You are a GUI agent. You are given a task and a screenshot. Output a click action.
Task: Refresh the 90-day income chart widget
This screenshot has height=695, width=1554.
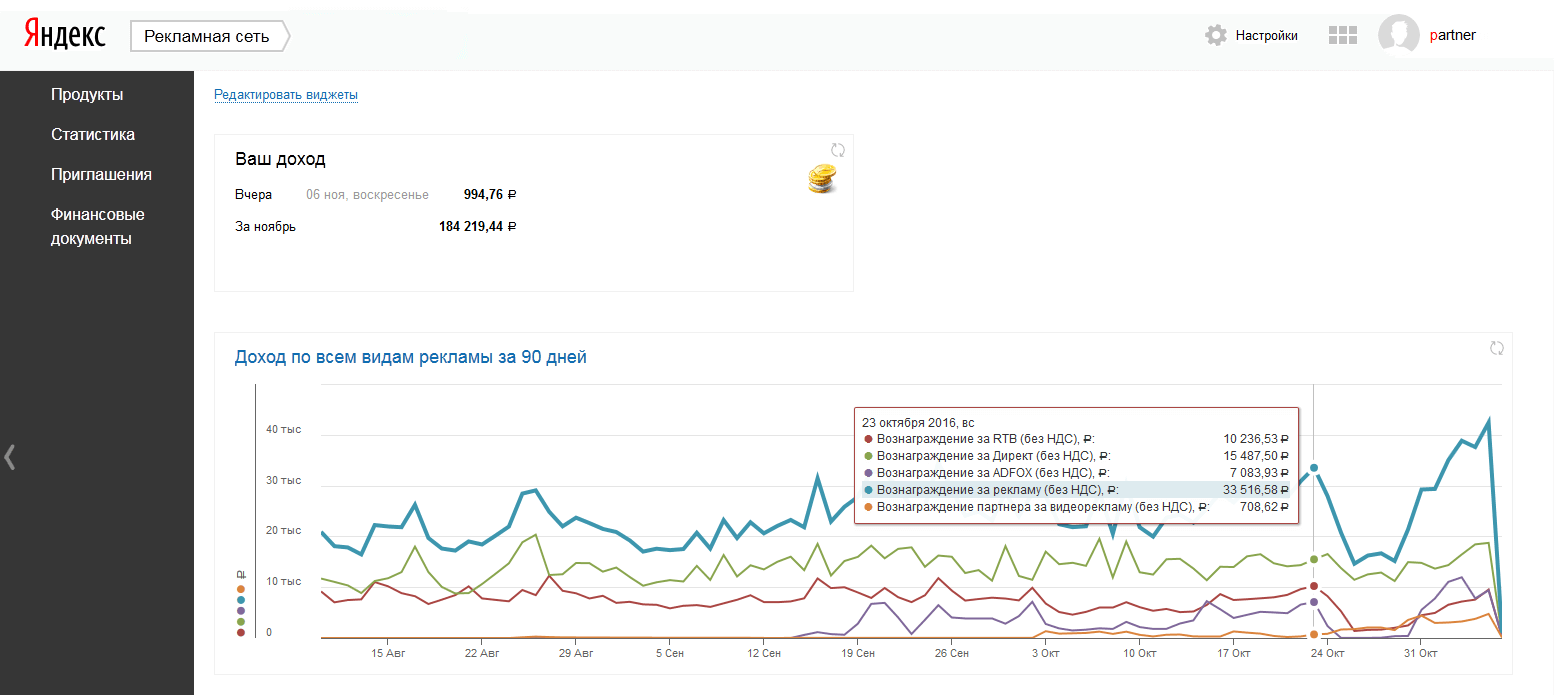(x=1497, y=348)
